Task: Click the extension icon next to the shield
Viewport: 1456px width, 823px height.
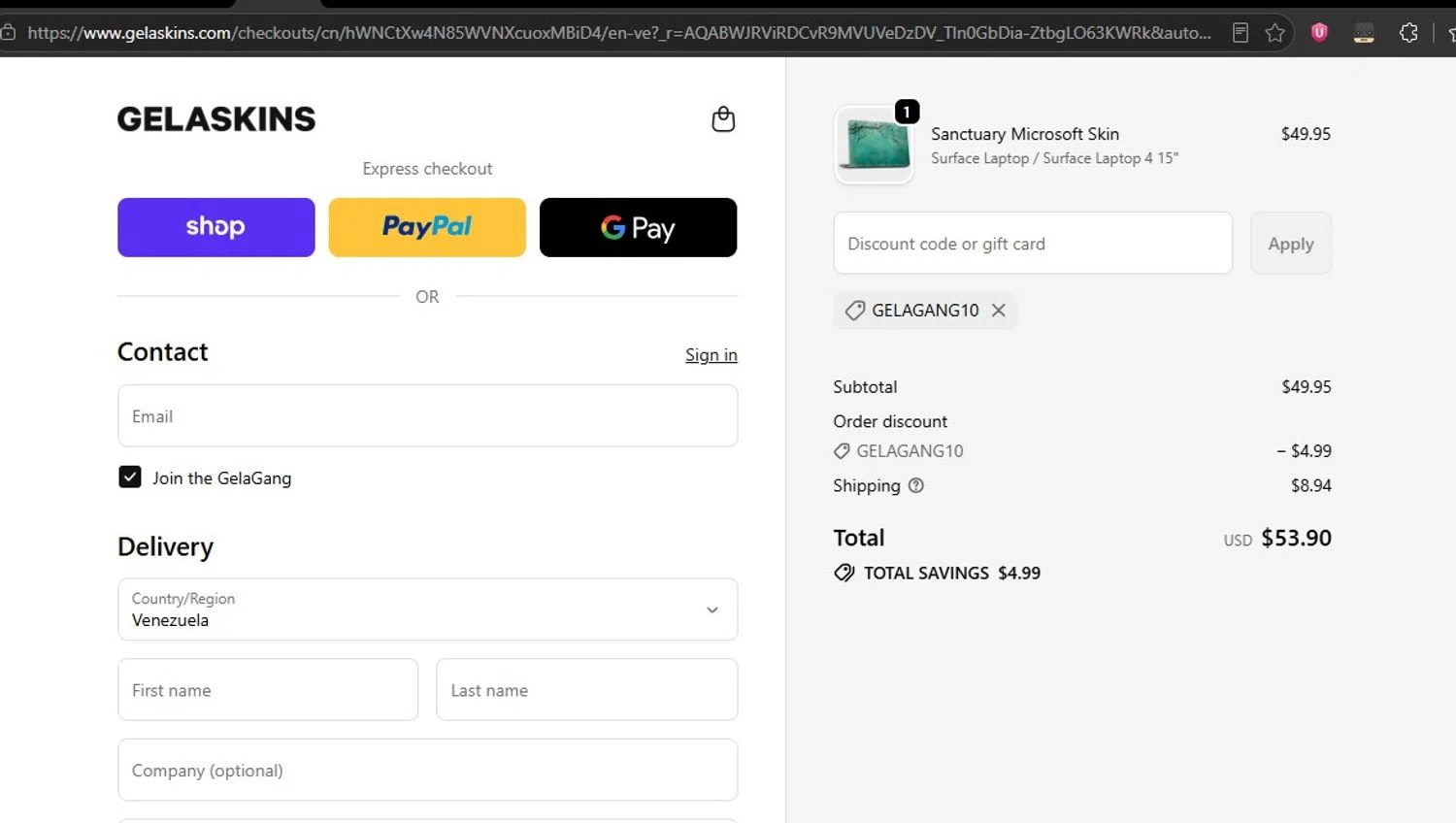Action: pos(1364,33)
